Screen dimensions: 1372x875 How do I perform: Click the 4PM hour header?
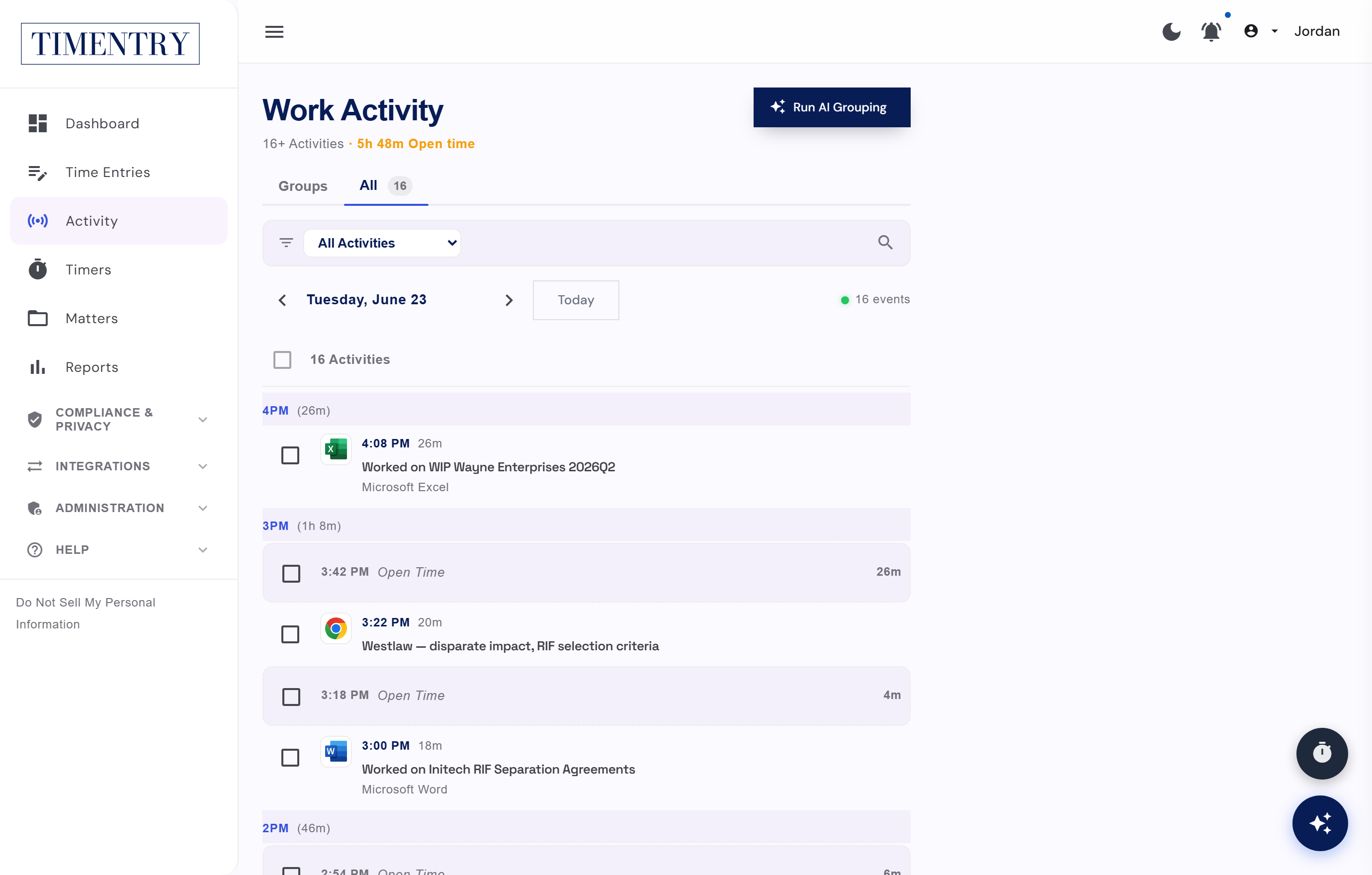click(x=586, y=410)
